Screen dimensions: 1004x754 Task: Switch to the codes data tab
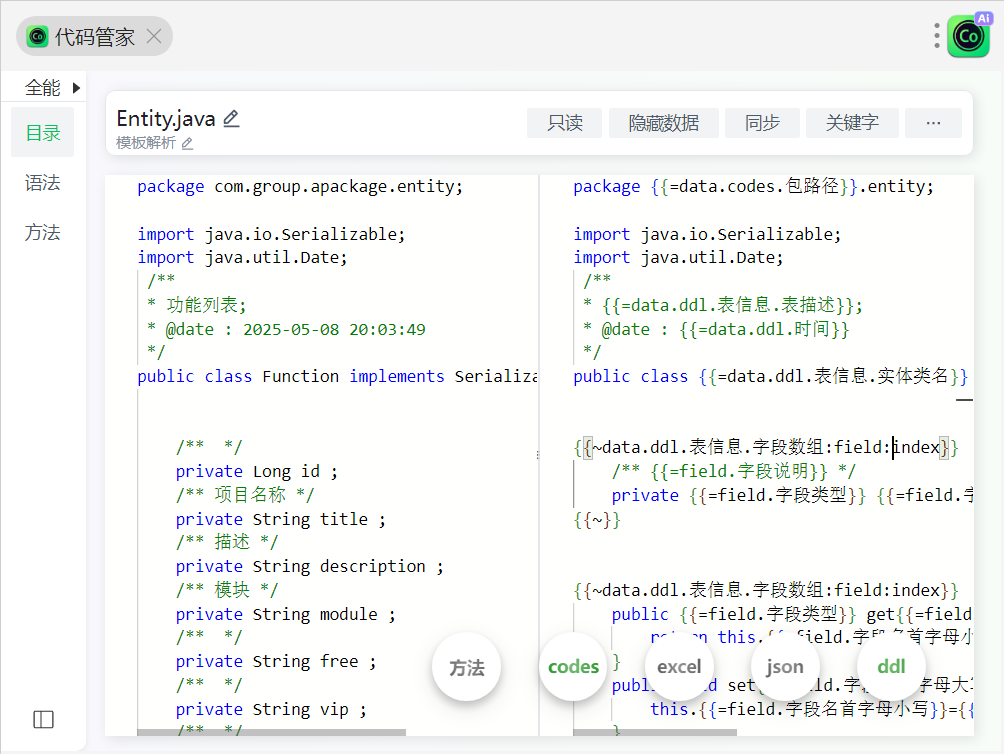click(573, 667)
